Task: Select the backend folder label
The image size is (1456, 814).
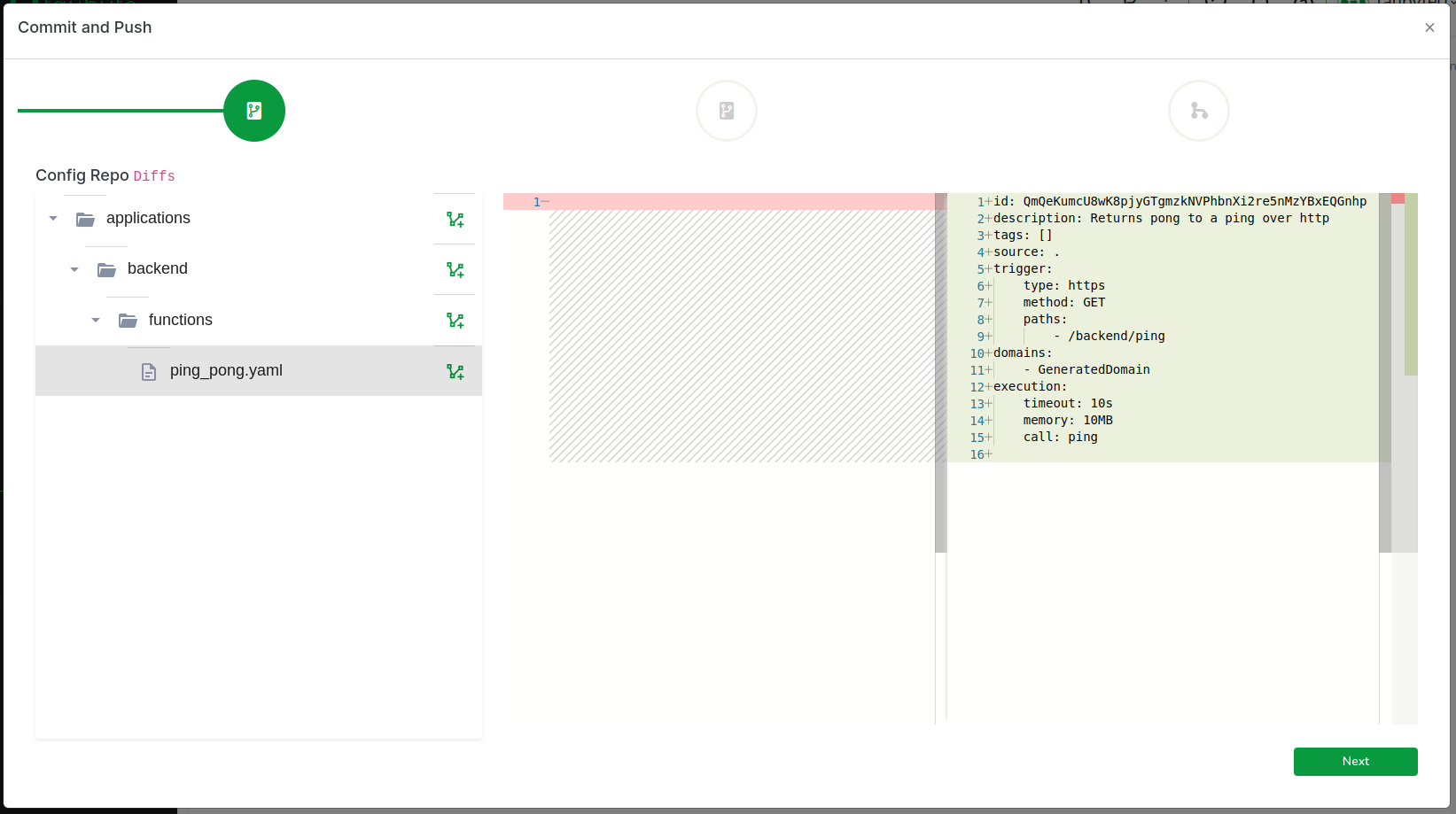Action: pos(158,268)
